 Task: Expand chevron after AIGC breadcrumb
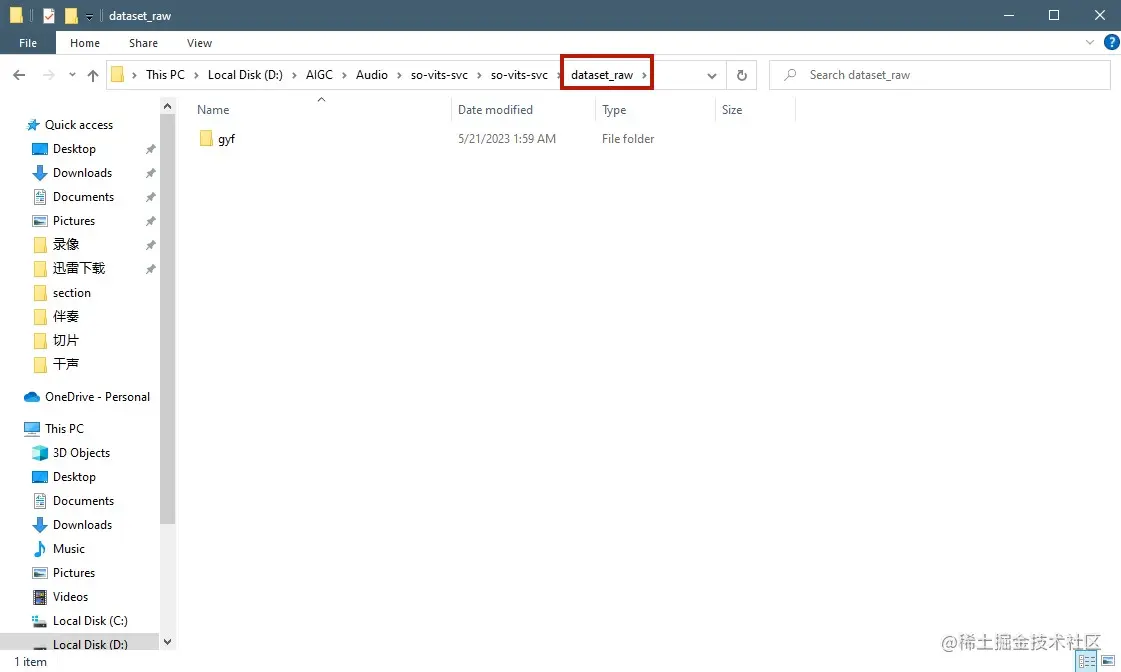tap(344, 75)
